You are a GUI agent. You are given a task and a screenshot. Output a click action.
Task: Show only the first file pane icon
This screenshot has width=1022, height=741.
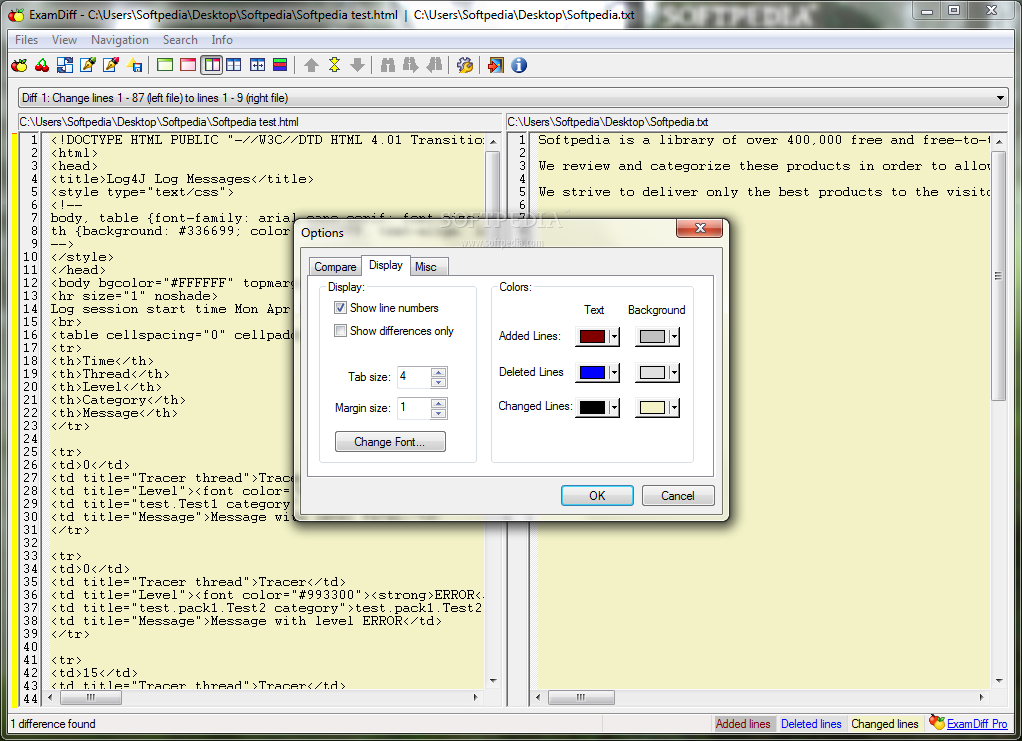pyautogui.click(x=165, y=65)
